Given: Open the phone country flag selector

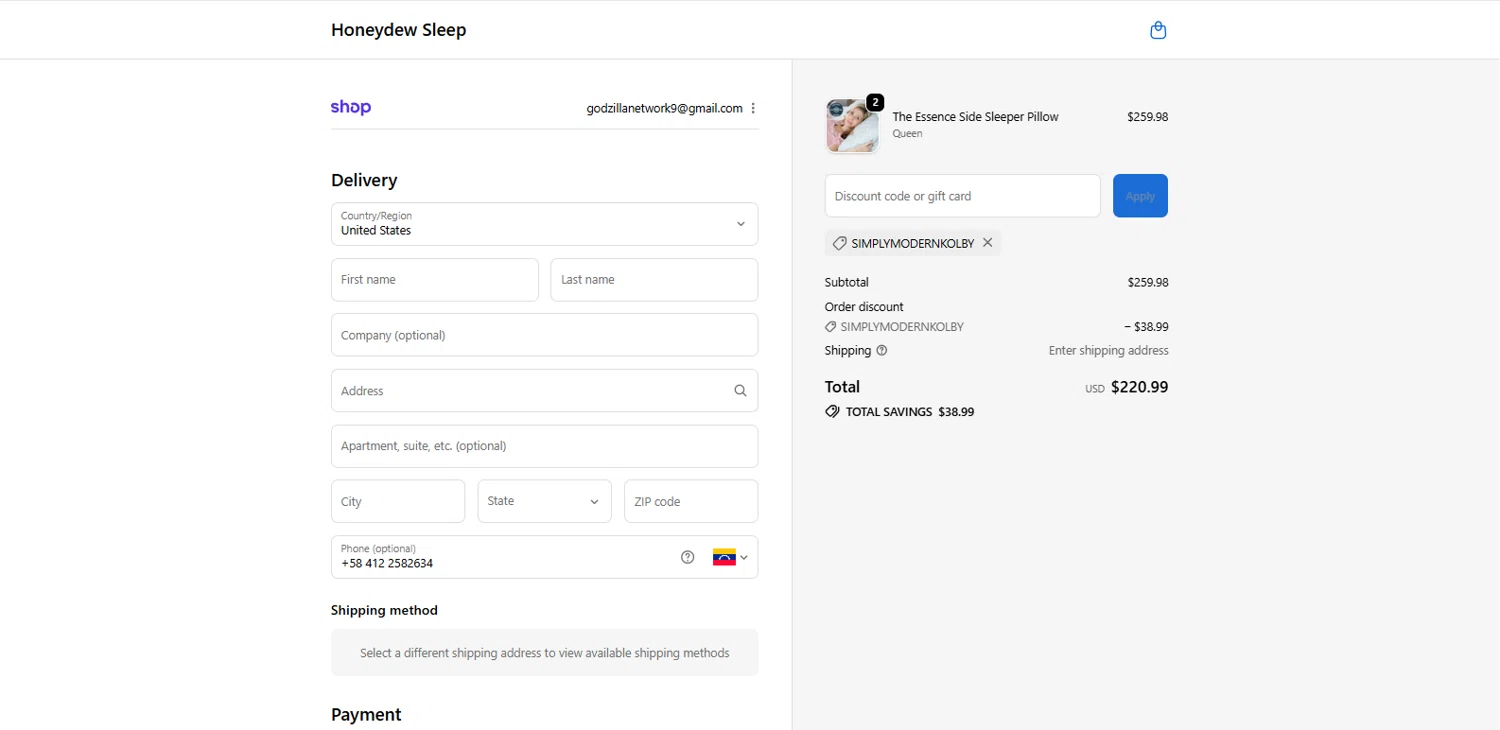Looking at the screenshot, I should [731, 557].
